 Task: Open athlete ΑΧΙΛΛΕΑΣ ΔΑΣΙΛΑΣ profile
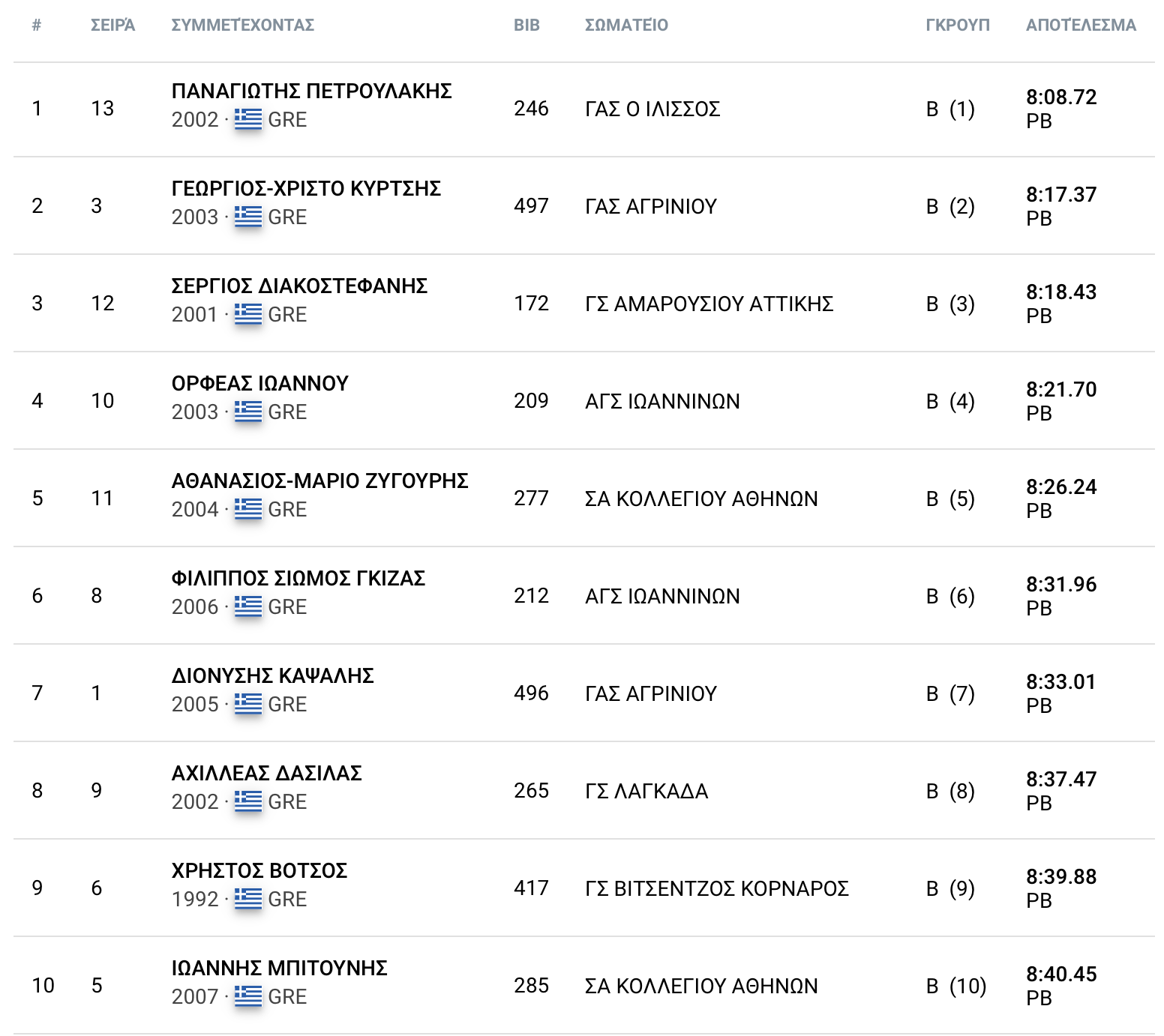click(266, 774)
